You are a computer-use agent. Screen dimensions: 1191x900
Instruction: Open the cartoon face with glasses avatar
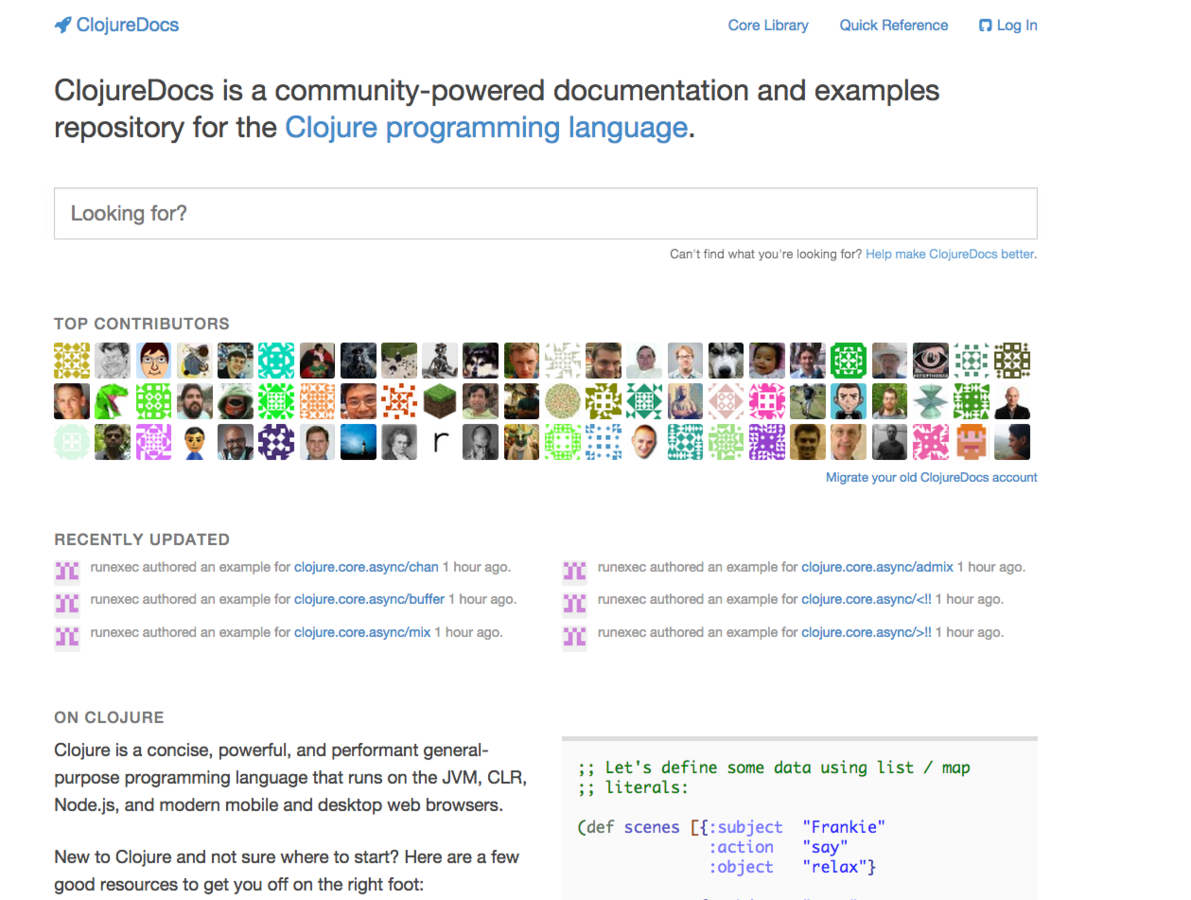pyautogui.click(x=153, y=360)
